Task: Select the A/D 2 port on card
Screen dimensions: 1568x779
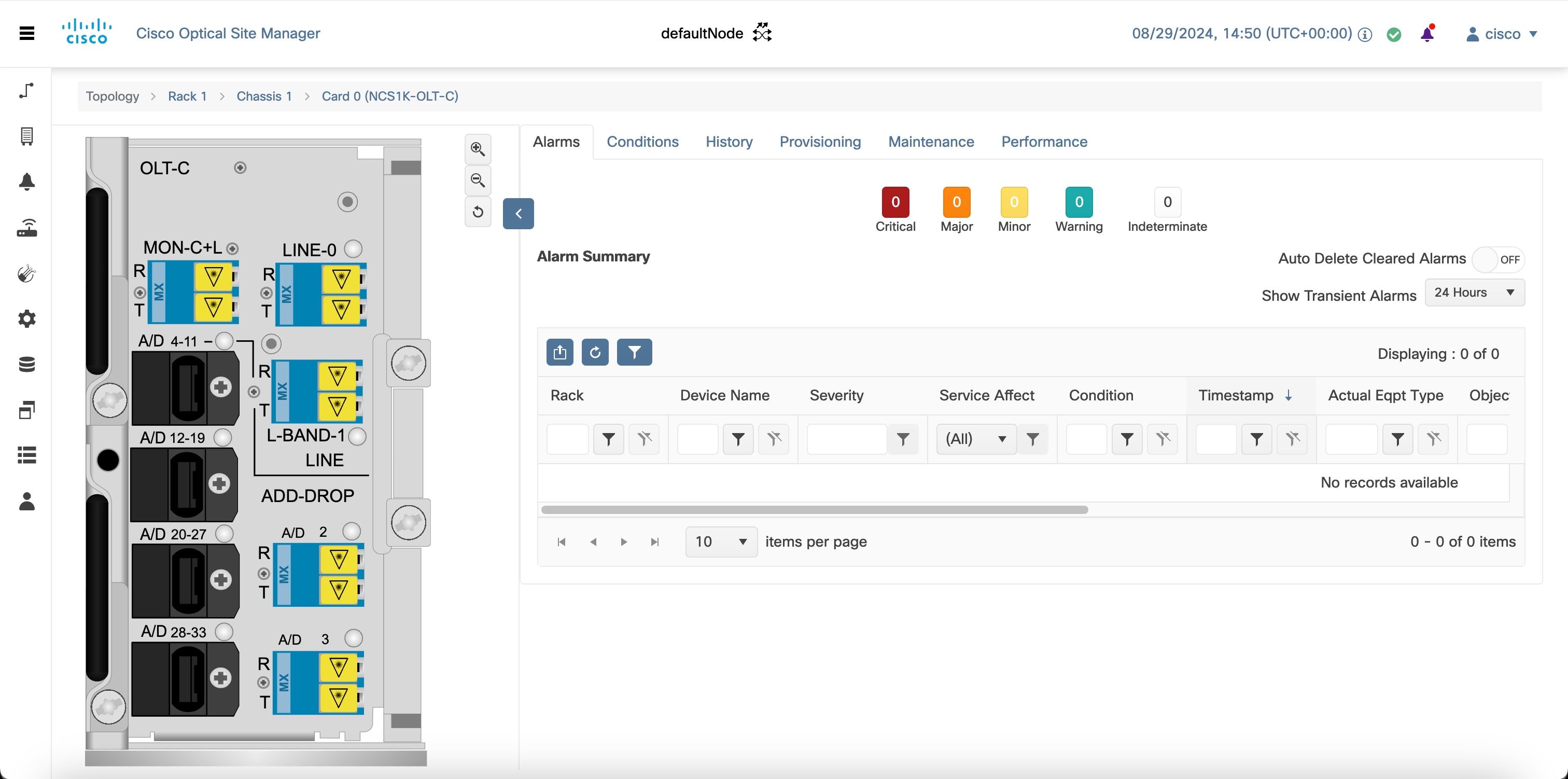Action: pos(318,575)
